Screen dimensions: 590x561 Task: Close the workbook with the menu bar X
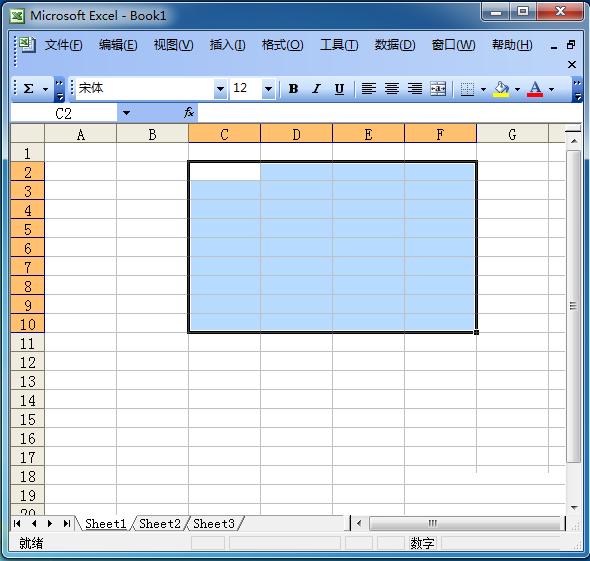[572, 65]
